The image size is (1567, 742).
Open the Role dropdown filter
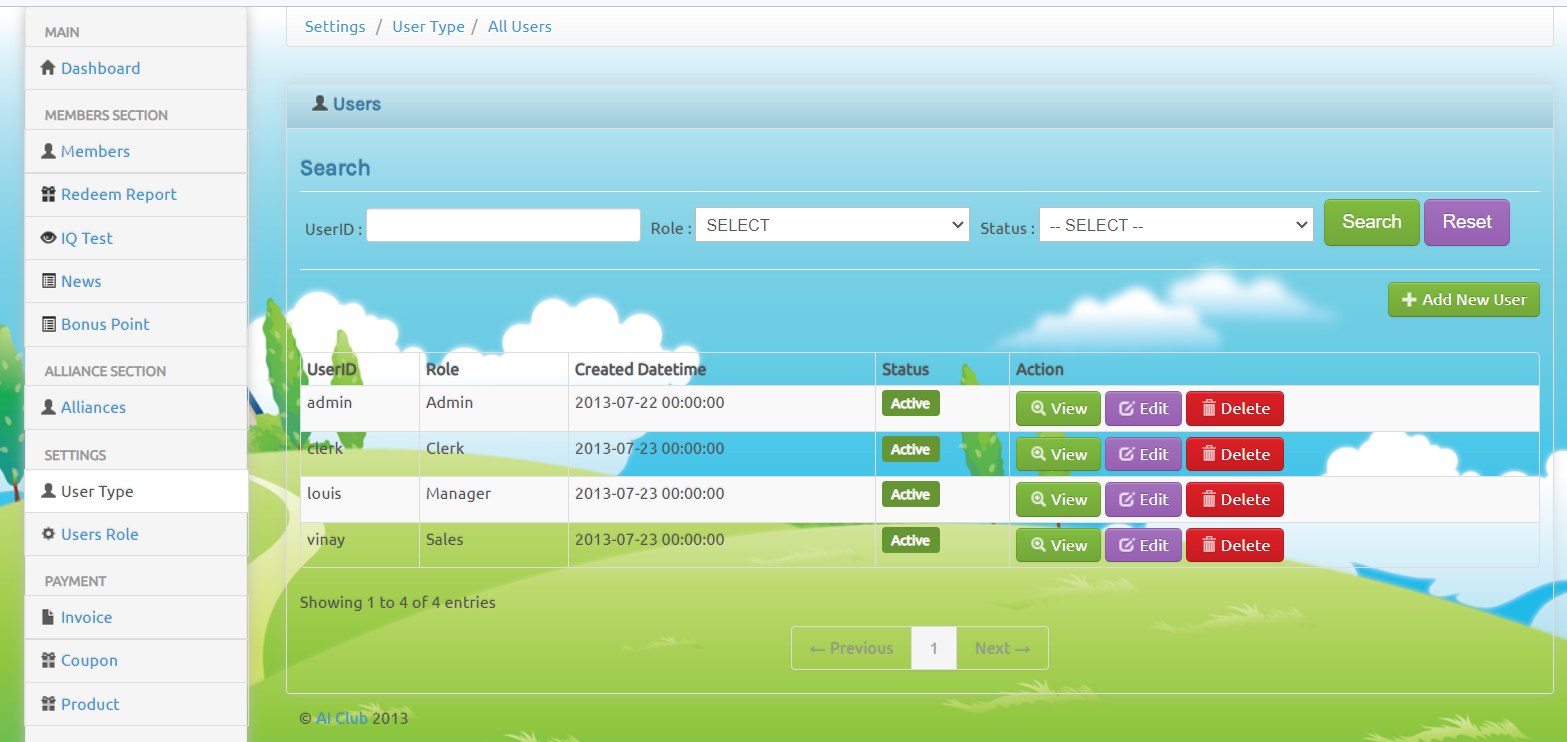pos(832,225)
